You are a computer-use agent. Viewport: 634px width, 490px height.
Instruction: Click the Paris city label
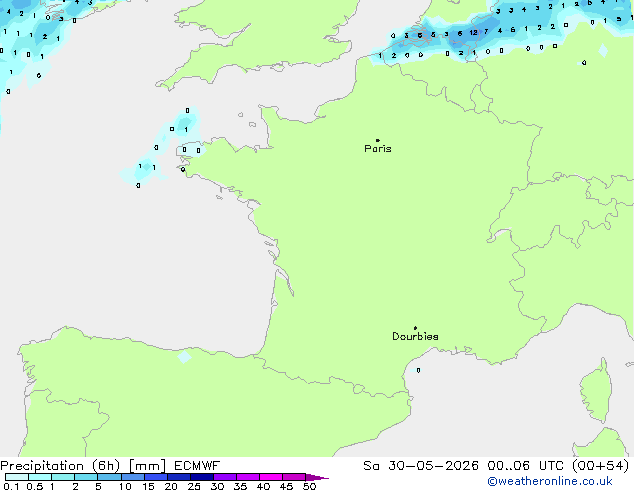tap(378, 149)
